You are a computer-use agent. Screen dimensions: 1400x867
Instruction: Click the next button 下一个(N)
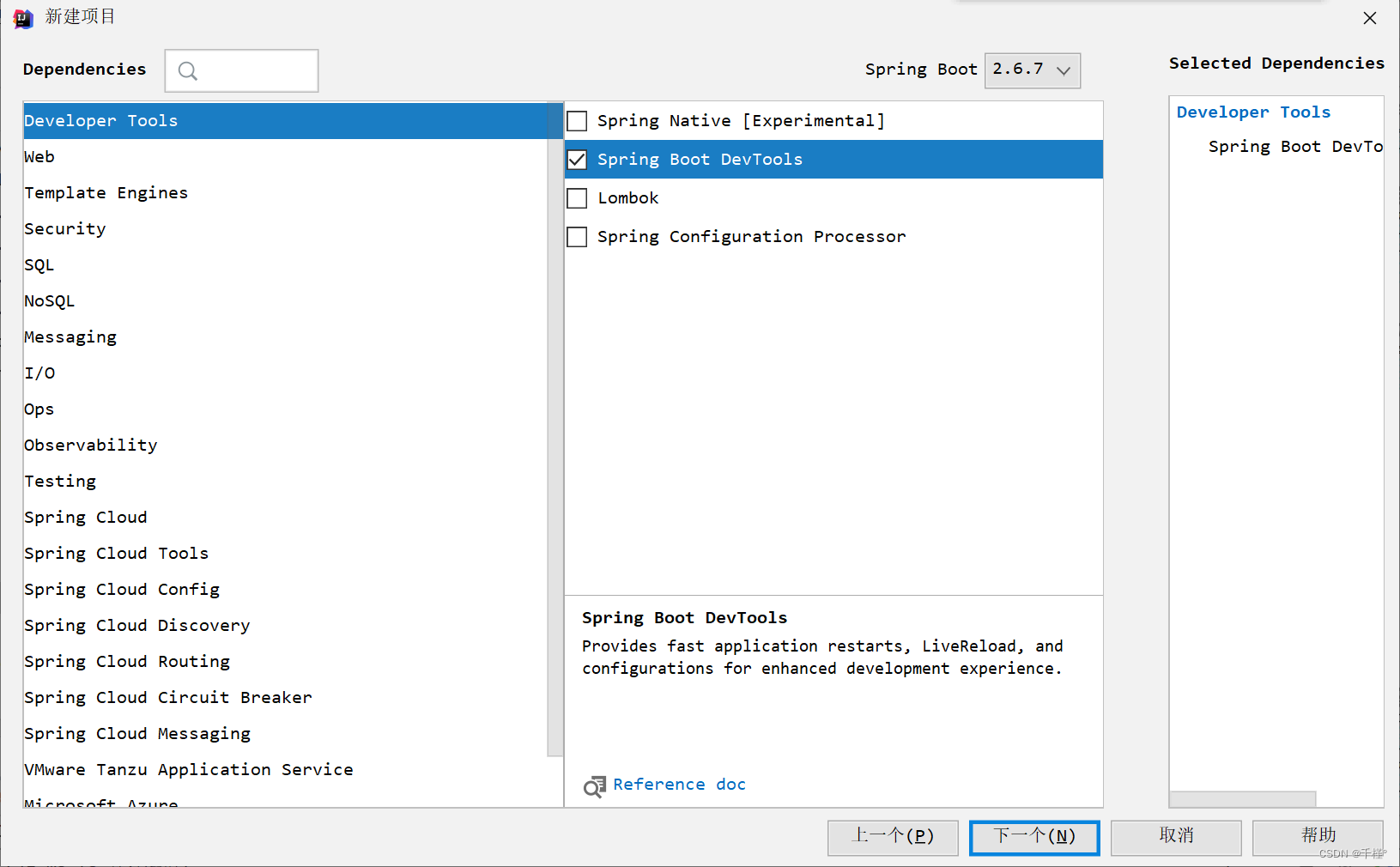(x=1034, y=837)
